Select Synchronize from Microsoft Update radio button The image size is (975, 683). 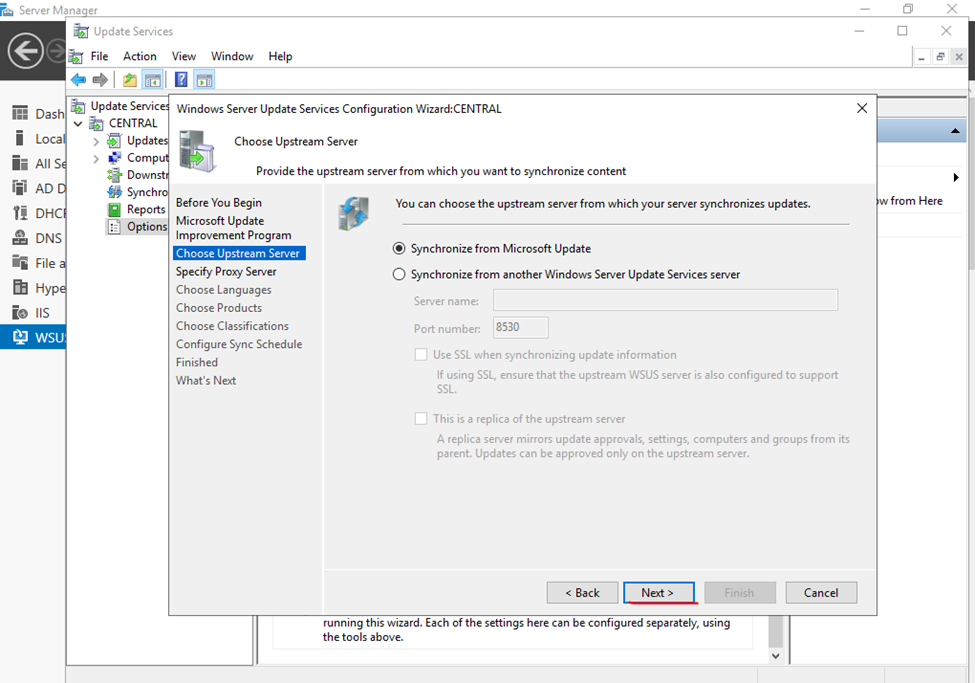click(x=400, y=248)
